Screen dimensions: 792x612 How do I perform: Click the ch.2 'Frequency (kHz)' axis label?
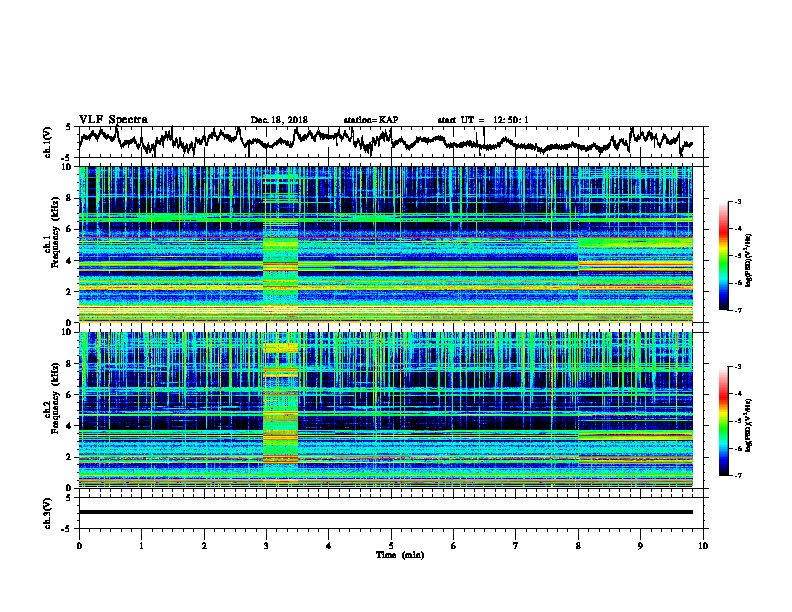click(55, 398)
